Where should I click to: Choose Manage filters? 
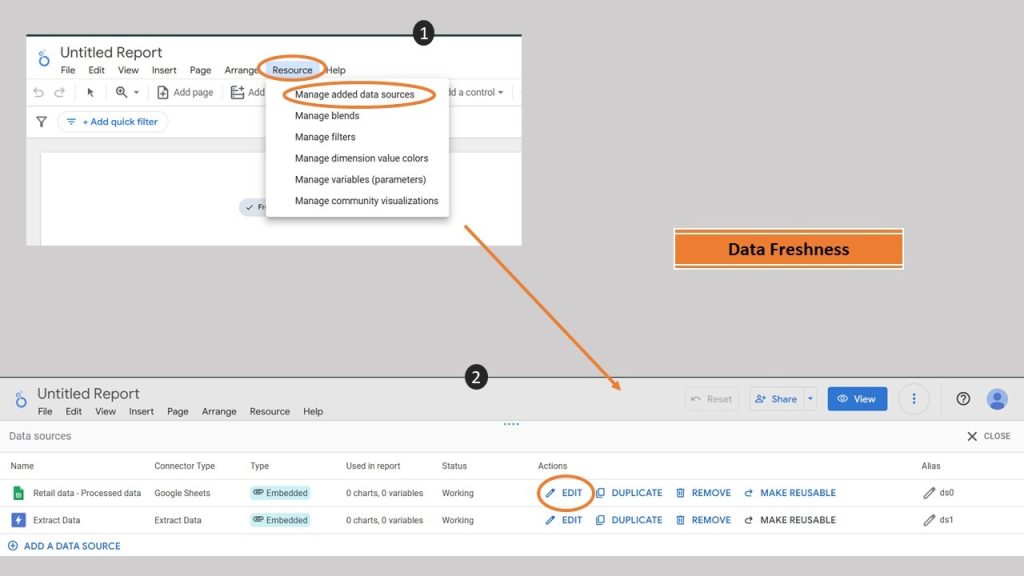325,136
